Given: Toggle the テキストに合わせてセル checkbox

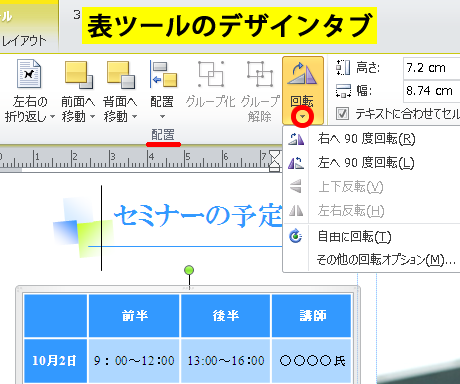Looking at the screenshot, I should tap(342, 114).
